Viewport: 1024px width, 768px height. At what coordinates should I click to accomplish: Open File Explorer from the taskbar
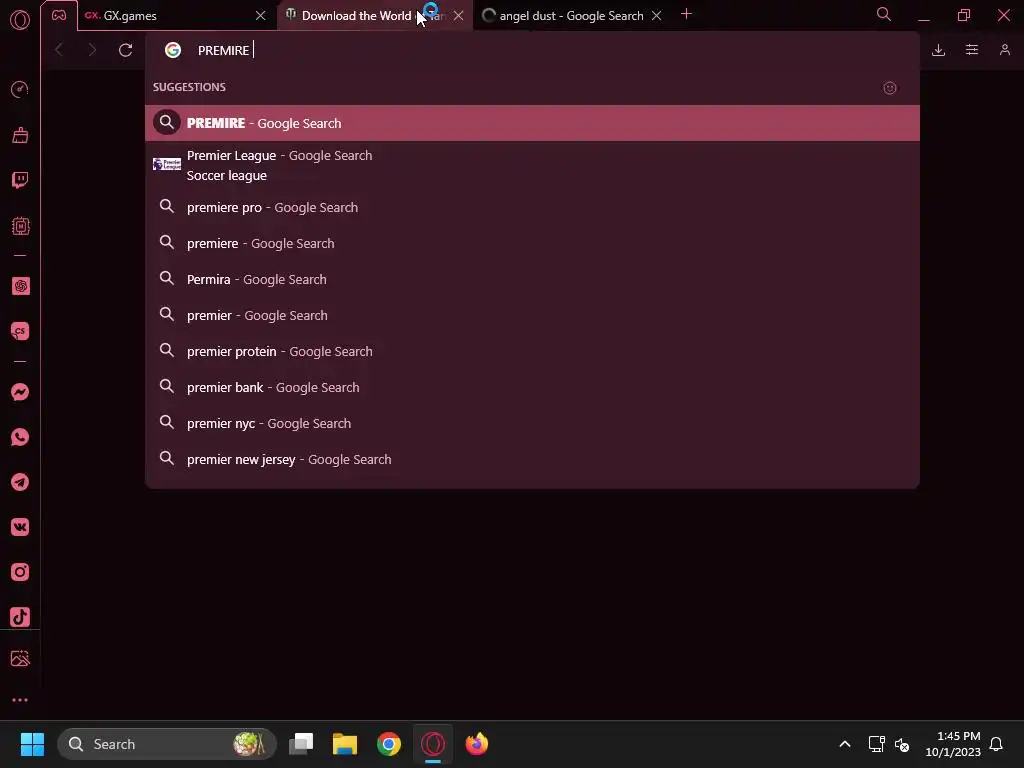[345, 744]
